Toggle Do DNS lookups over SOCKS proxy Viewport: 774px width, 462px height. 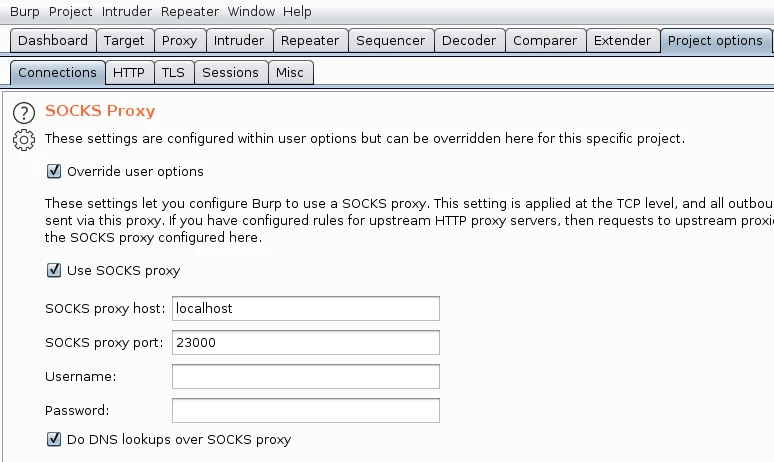point(54,439)
